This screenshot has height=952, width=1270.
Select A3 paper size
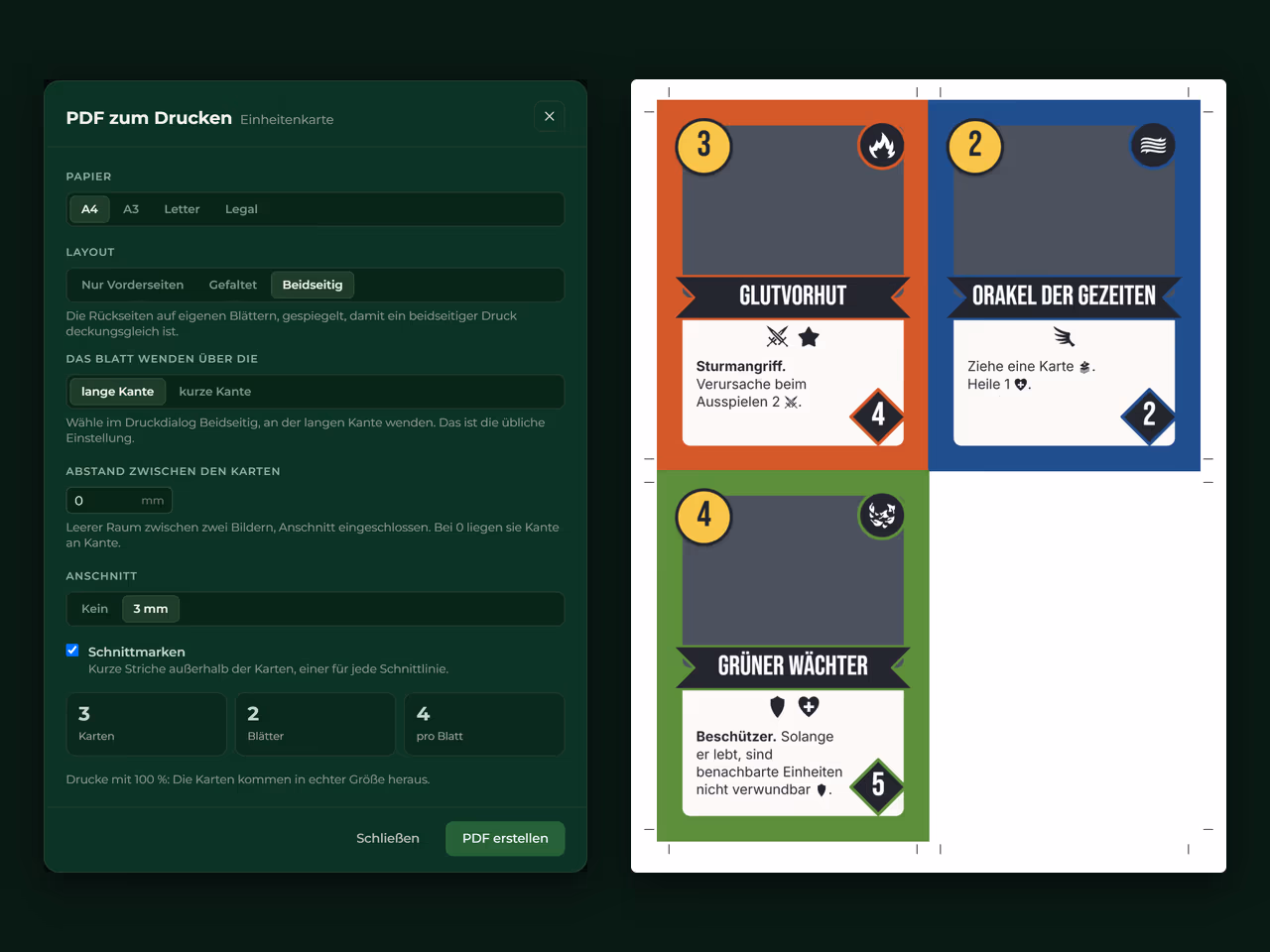click(x=131, y=209)
